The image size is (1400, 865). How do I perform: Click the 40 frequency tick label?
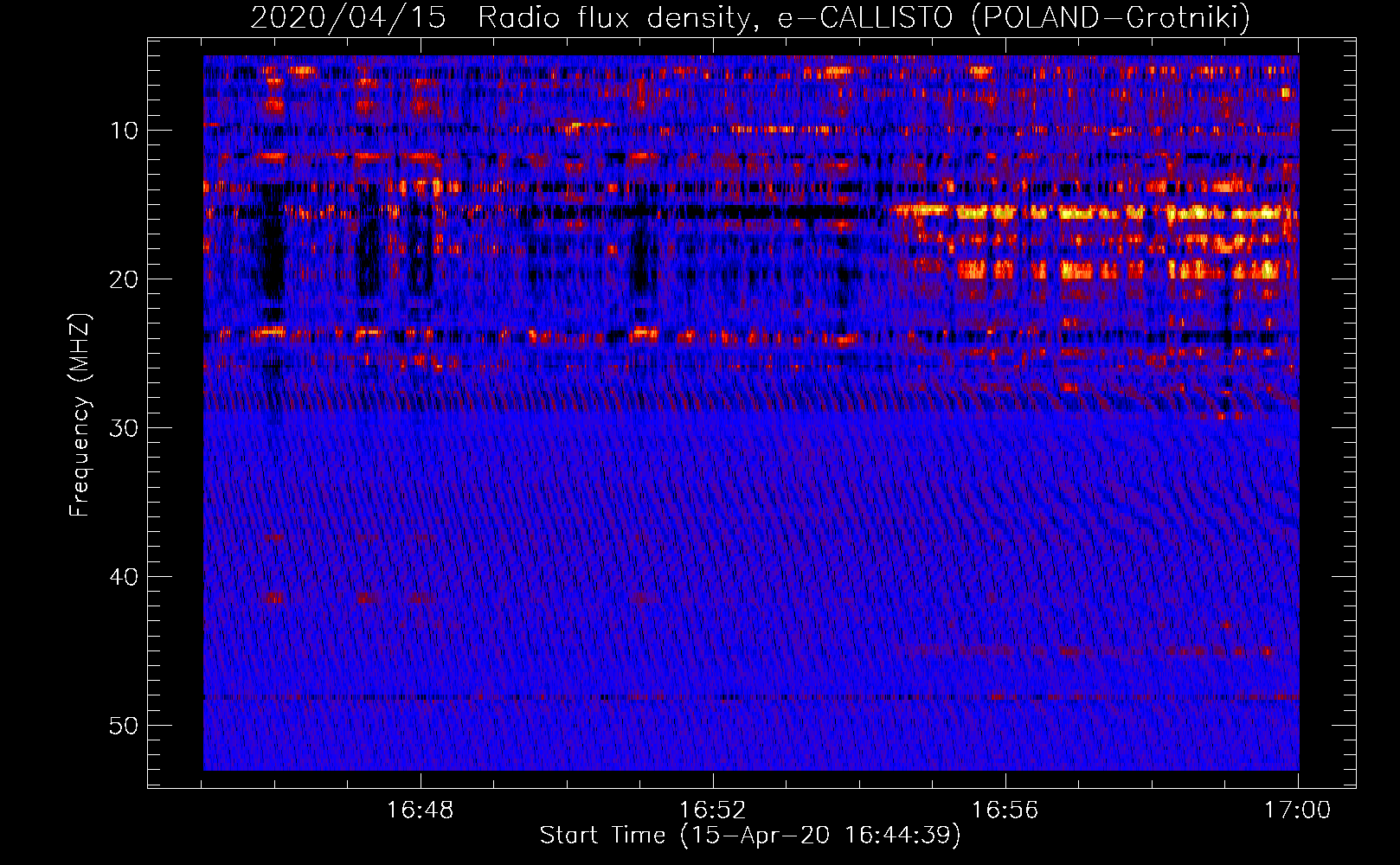tap(125, 577)
